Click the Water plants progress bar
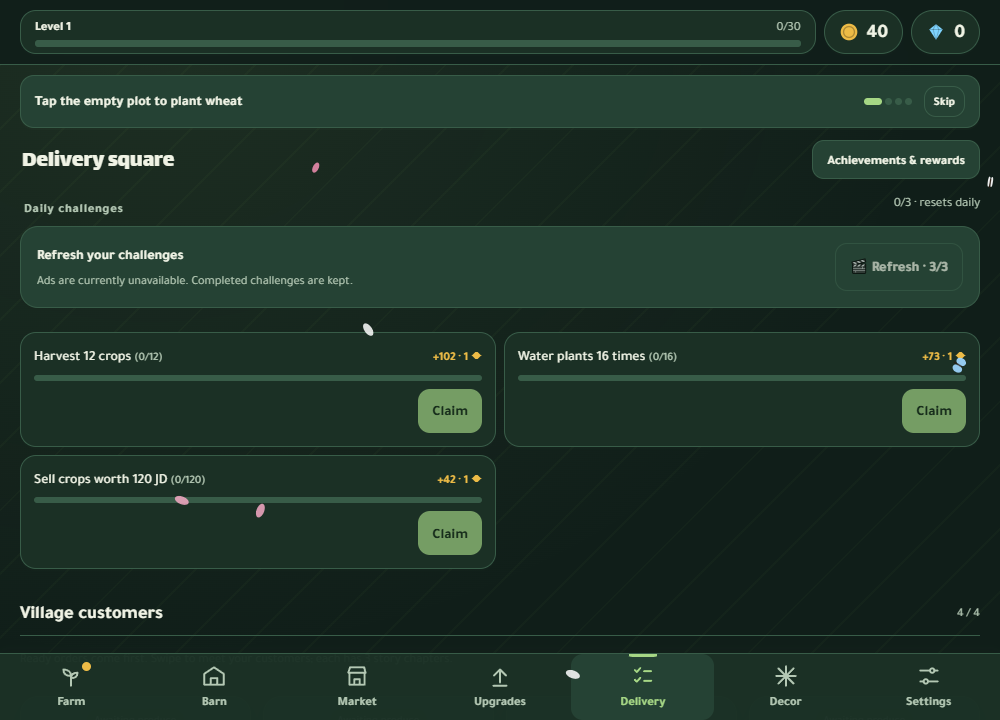 click(x=742, y=378)
